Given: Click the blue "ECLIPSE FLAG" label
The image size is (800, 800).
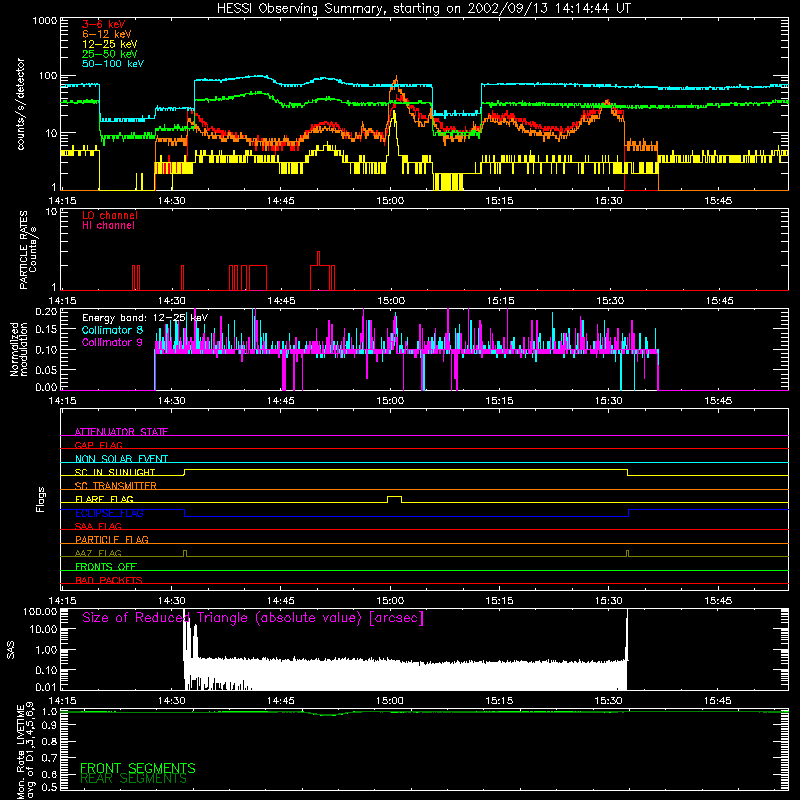Looking at the screenshot, I should point(109,513).
